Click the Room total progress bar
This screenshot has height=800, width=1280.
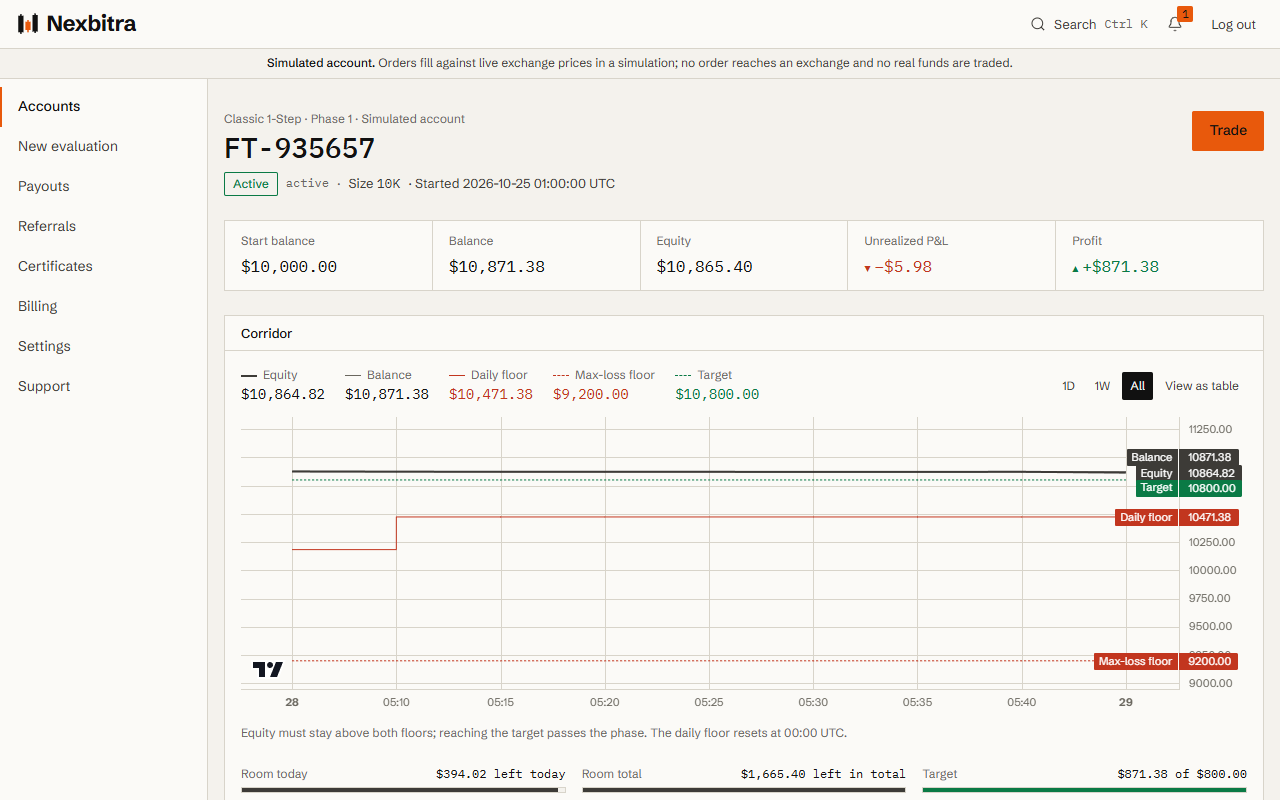[x=744, y=790]
